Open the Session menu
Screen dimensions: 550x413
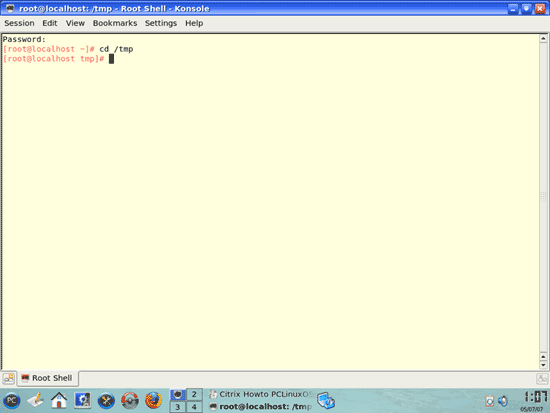click(x=19, y=23)
